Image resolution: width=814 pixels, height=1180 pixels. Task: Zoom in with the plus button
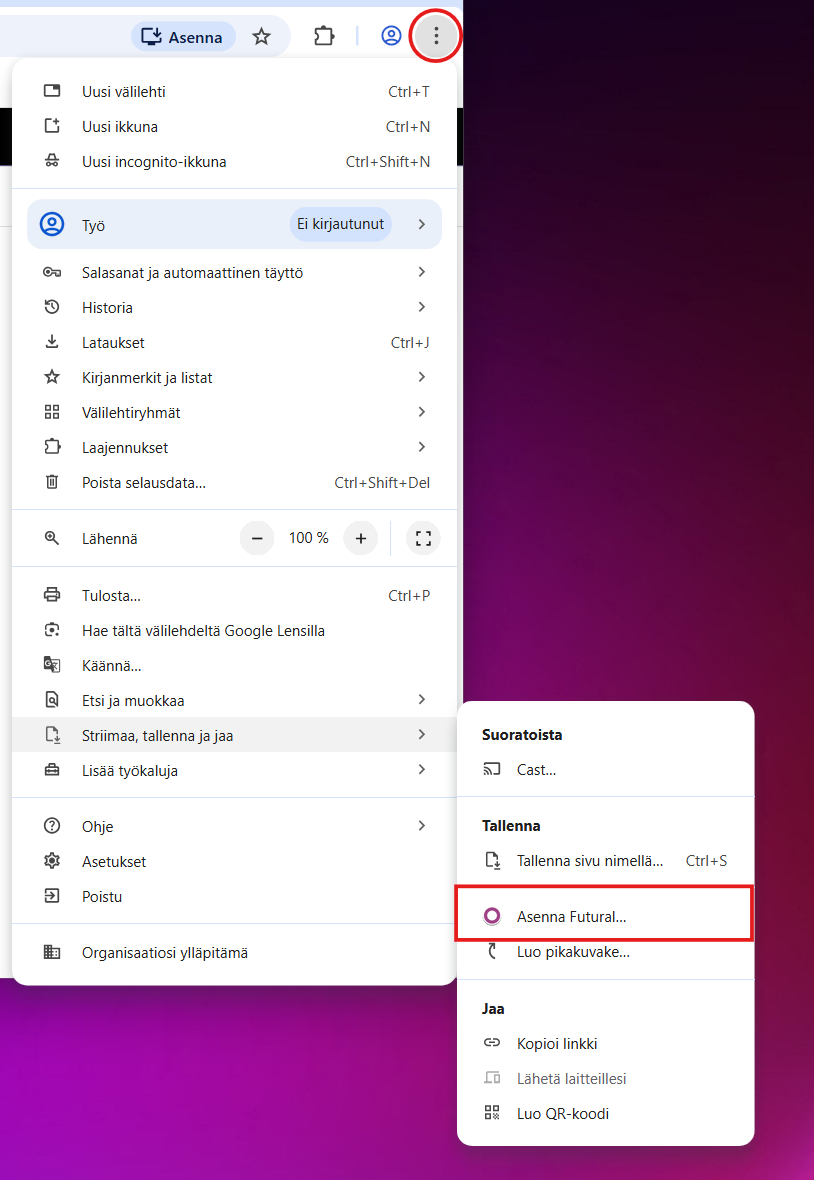coord(361,538)
